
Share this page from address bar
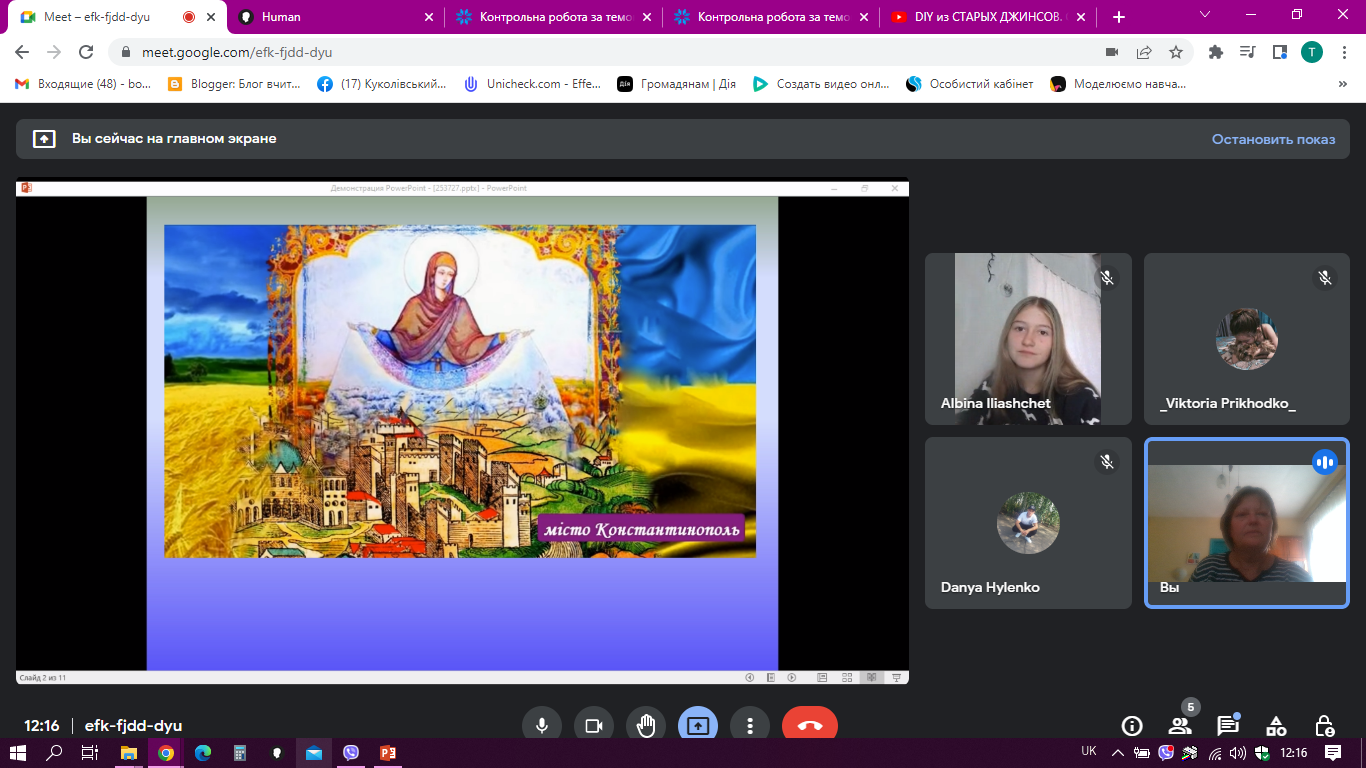pyautogui.click(x=1144, y=52)
